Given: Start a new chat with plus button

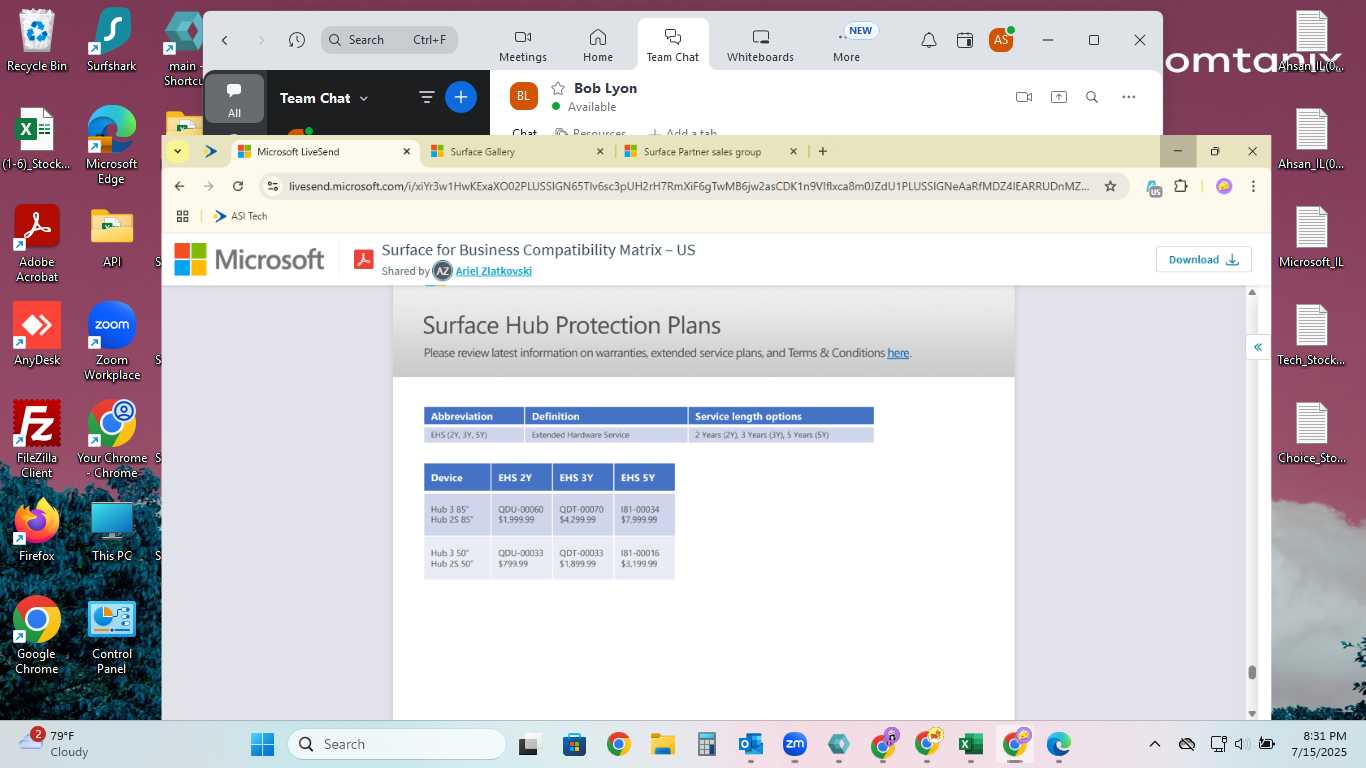Looking at the screenshot, I should (461, 97).
